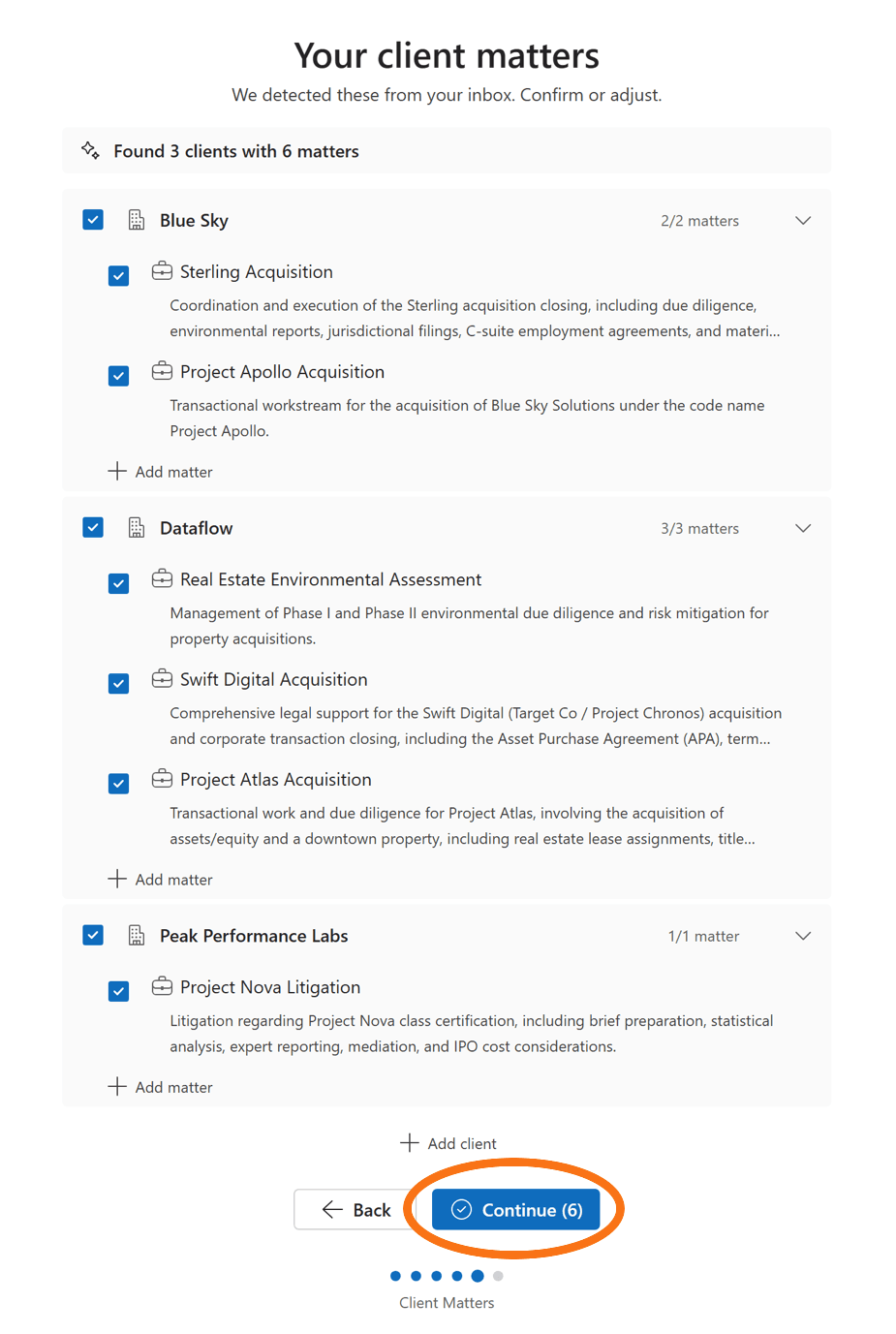Collapse the Blue Sky client section
Image resolution: width=896 pixels, height=1334 pixels.
coord(803,221)
